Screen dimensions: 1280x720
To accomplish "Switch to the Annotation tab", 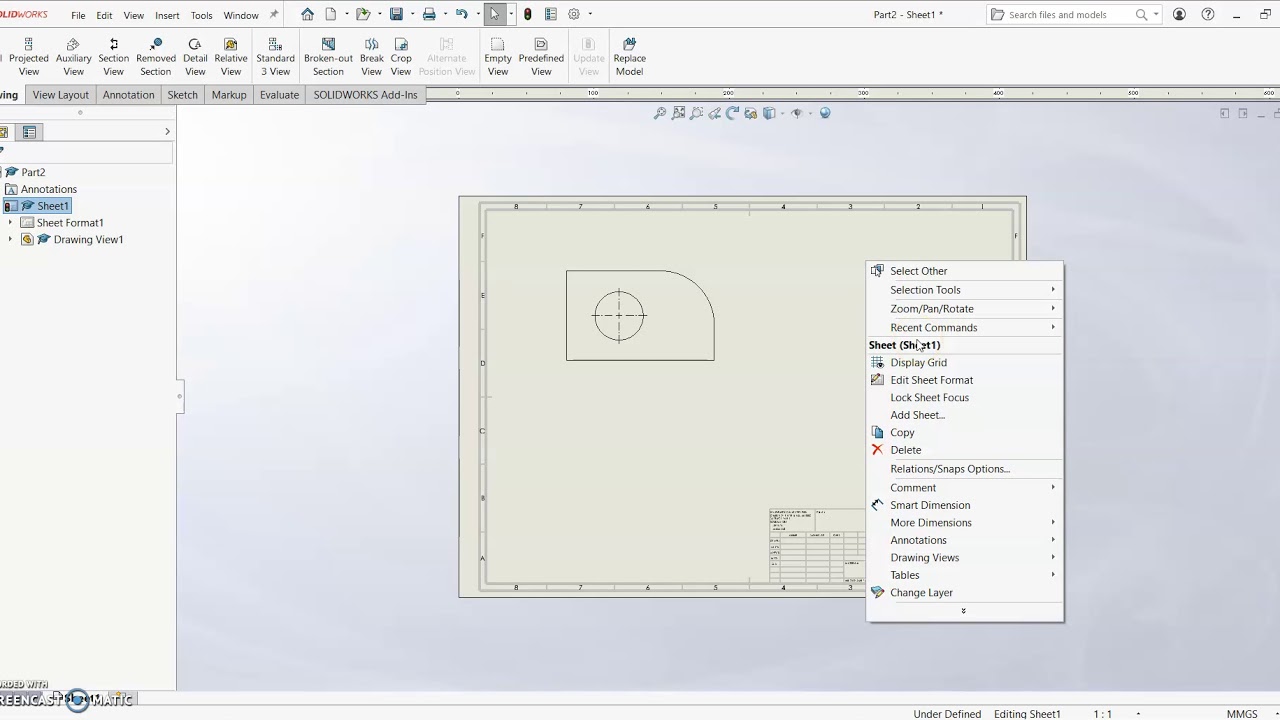I will click(x=128, y=95).
